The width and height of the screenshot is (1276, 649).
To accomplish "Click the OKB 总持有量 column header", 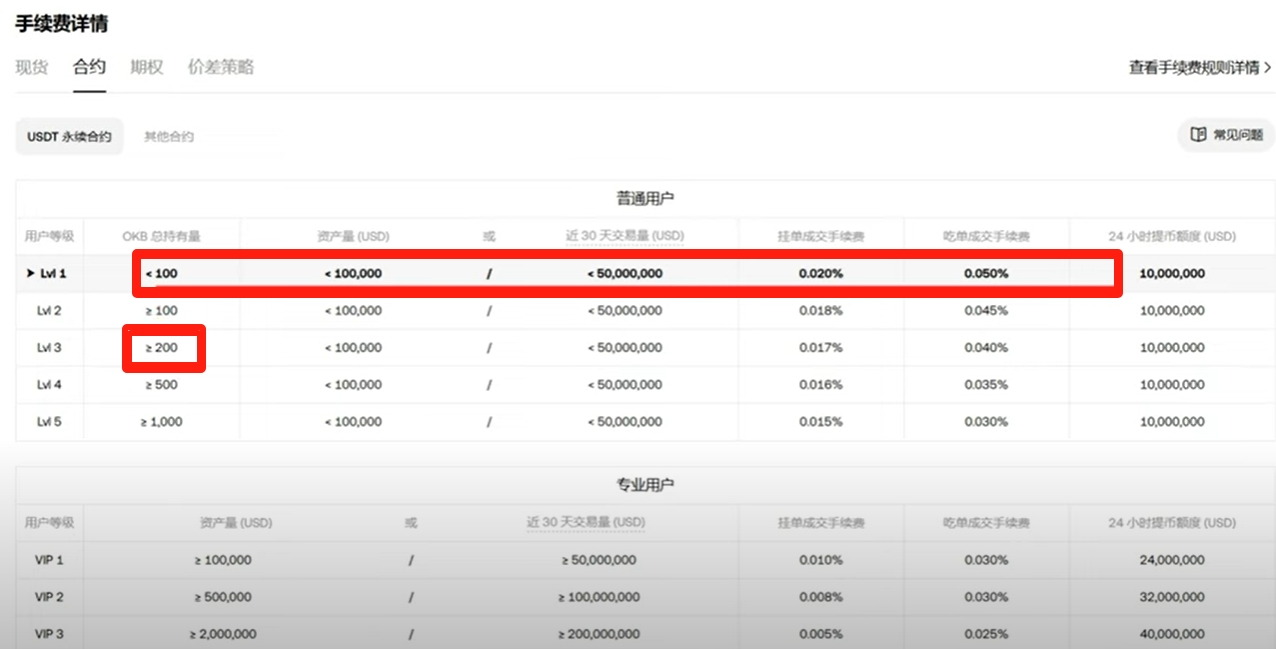I will [x=162, y=236].
